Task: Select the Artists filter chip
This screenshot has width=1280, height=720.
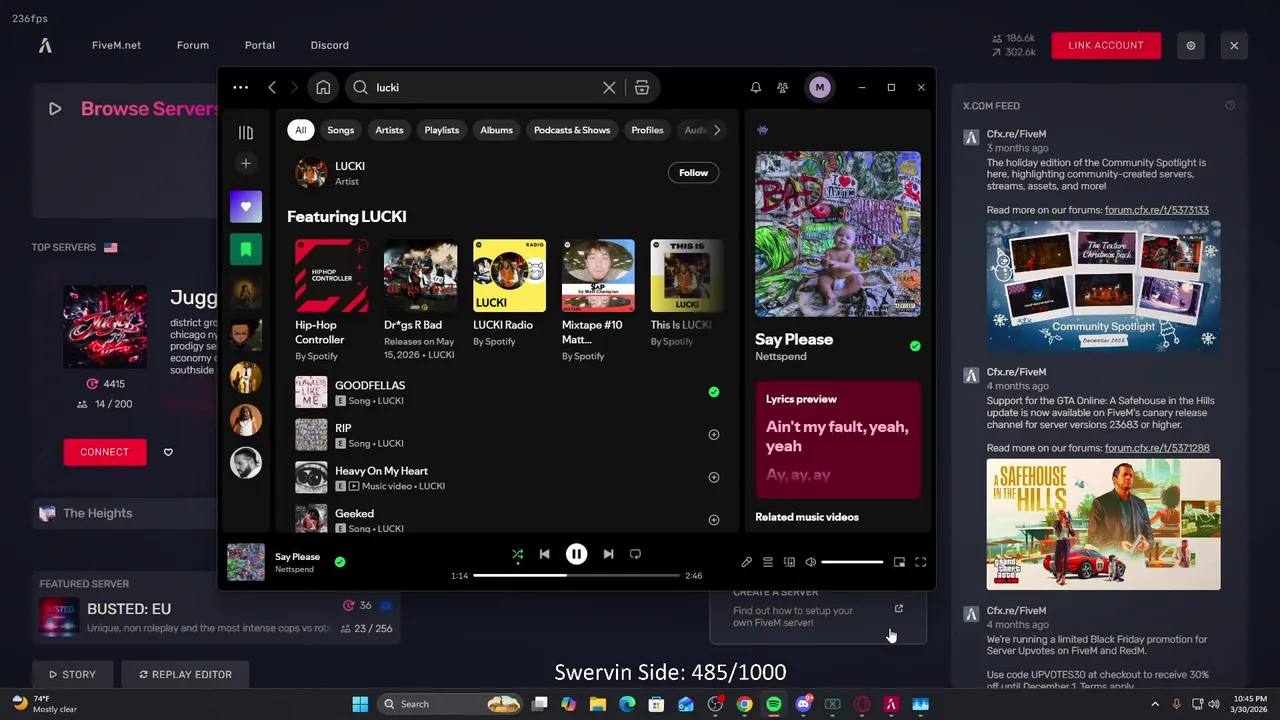Action: tap(389, 130)
